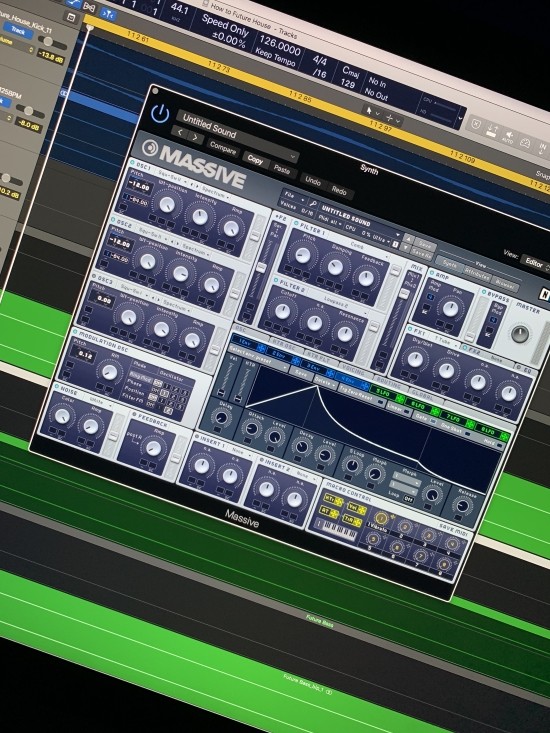550x733 pixels.
Task: Switch to the VOICING tab
Action: pos(354,371)
